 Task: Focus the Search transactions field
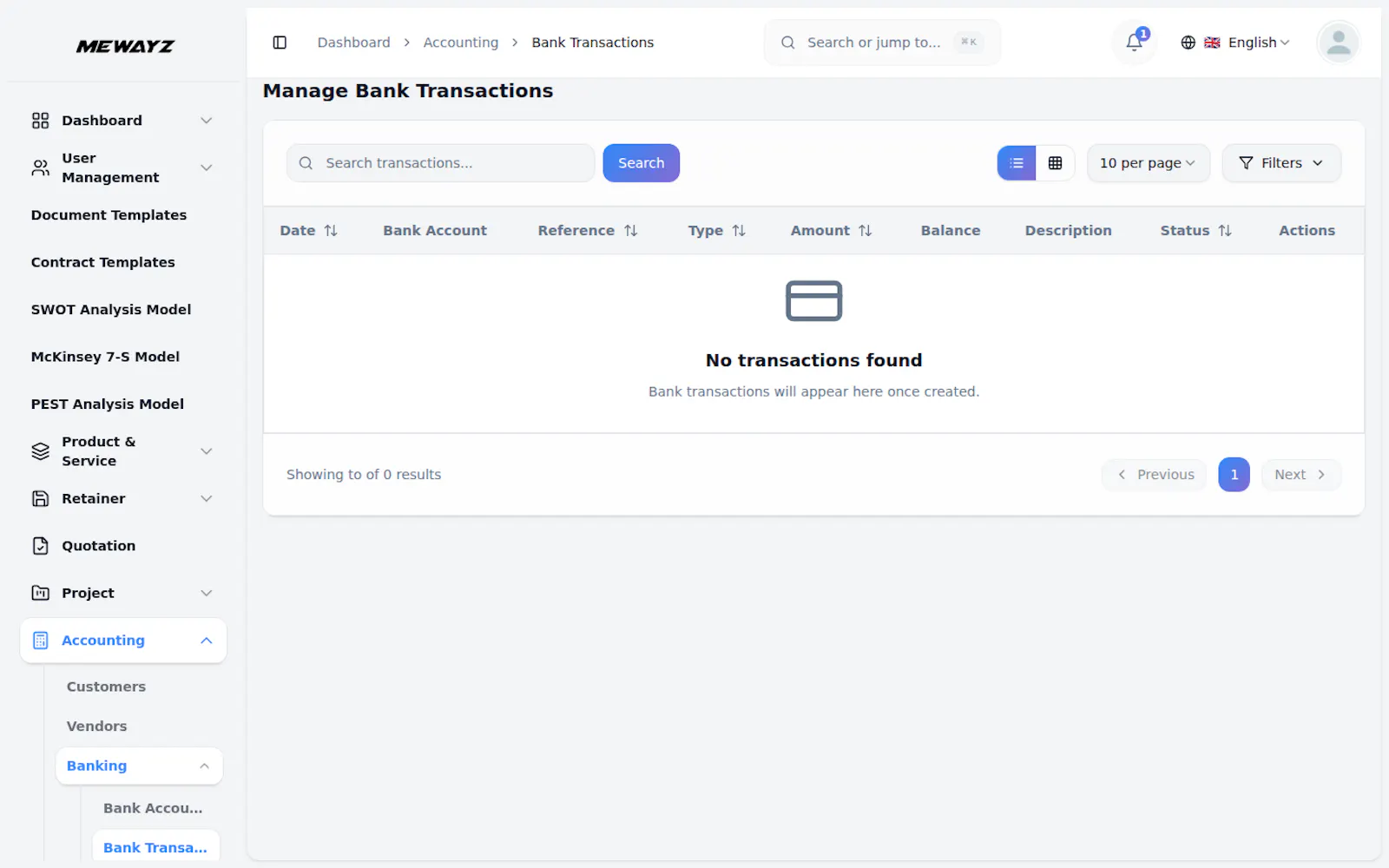440,163
